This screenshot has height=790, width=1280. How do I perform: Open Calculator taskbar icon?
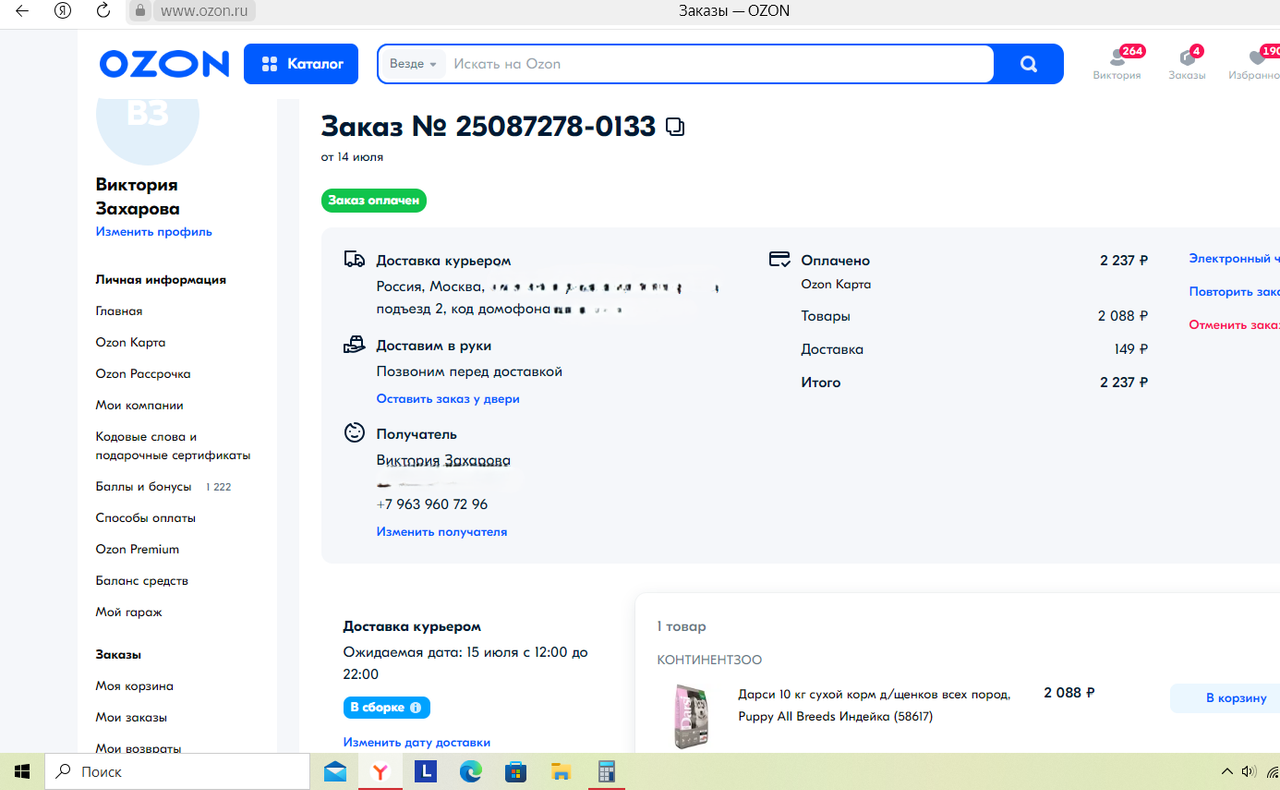tap(606, 771)
